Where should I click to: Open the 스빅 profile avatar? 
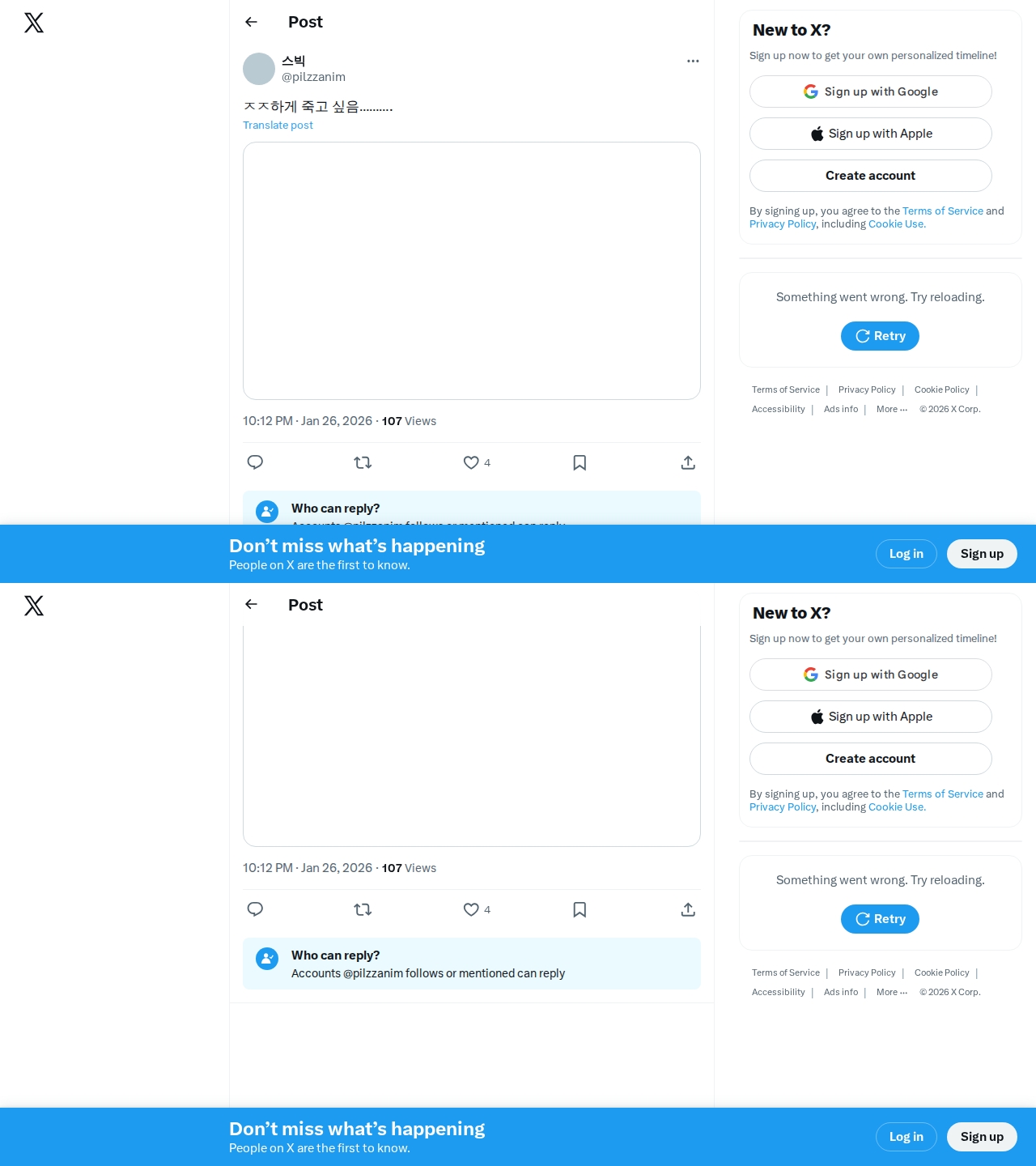point(259,69)
